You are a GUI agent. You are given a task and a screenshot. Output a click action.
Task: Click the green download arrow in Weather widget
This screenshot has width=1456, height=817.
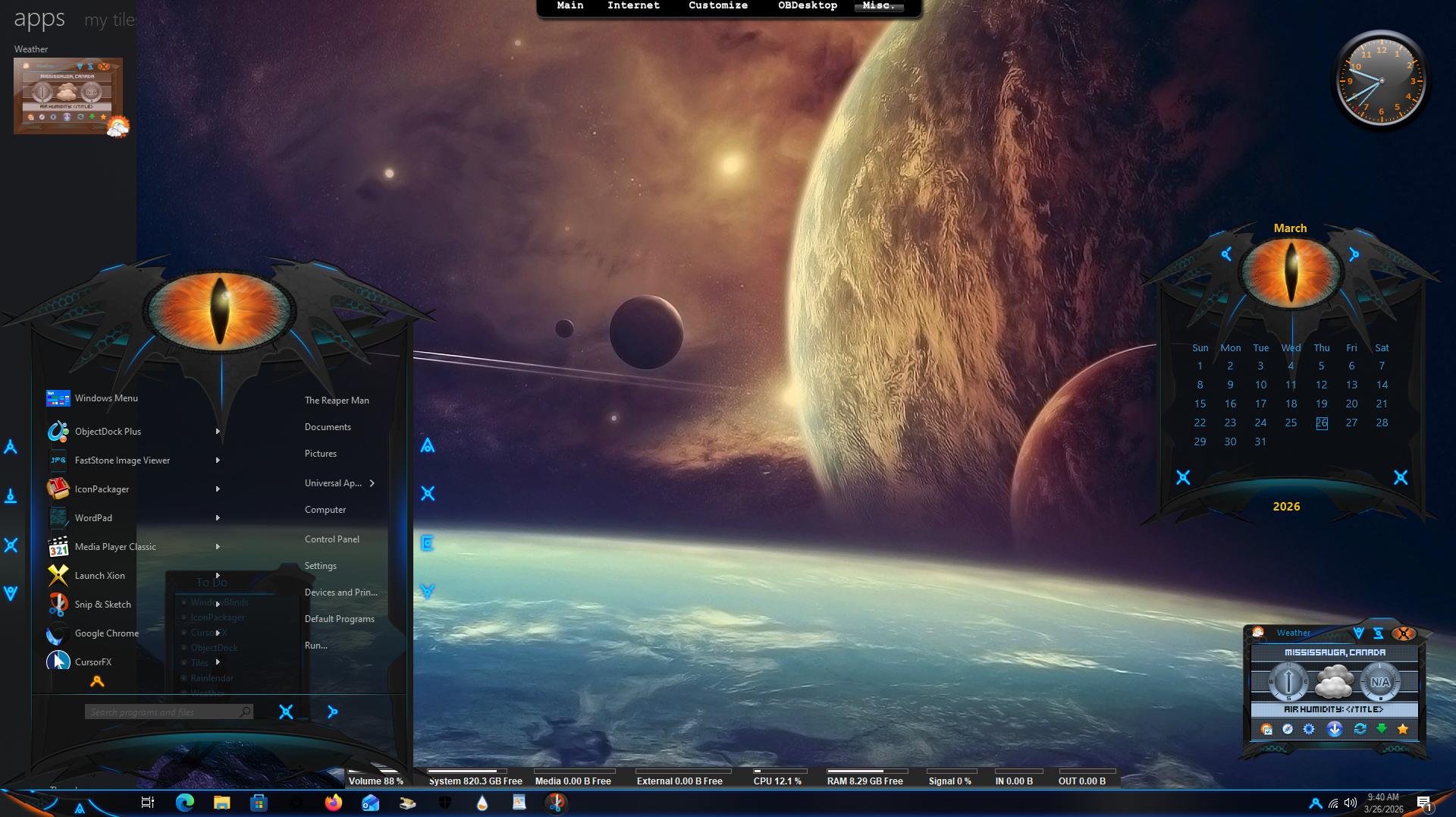[1382, 729]
